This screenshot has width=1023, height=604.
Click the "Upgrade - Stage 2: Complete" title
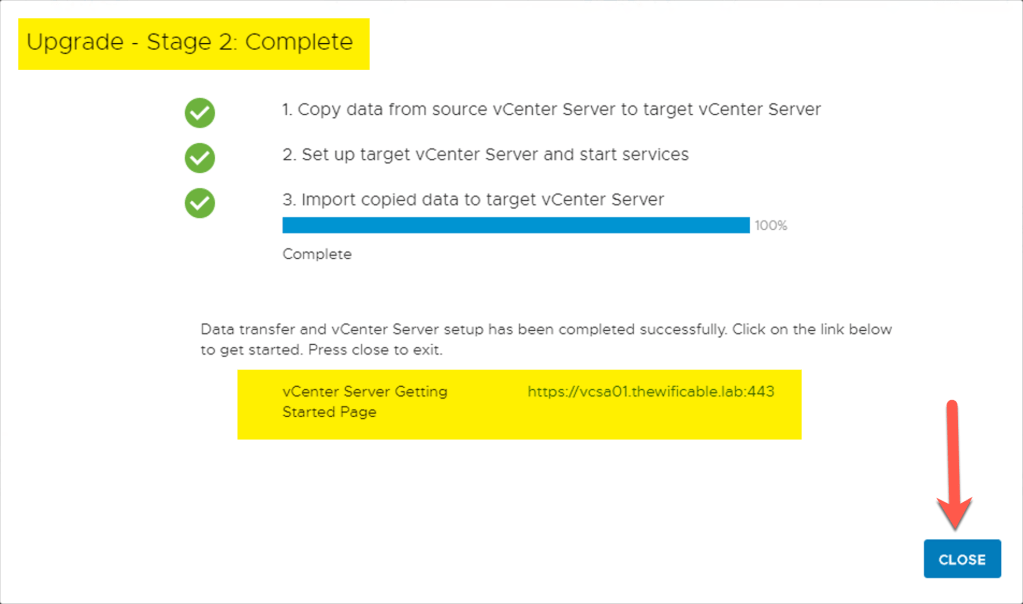[190, 42]
